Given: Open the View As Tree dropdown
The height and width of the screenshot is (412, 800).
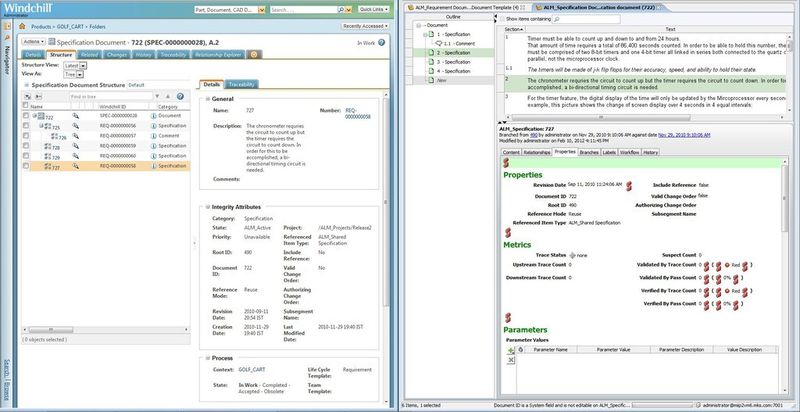Looking at the screenshot, I should coord(73,74).
